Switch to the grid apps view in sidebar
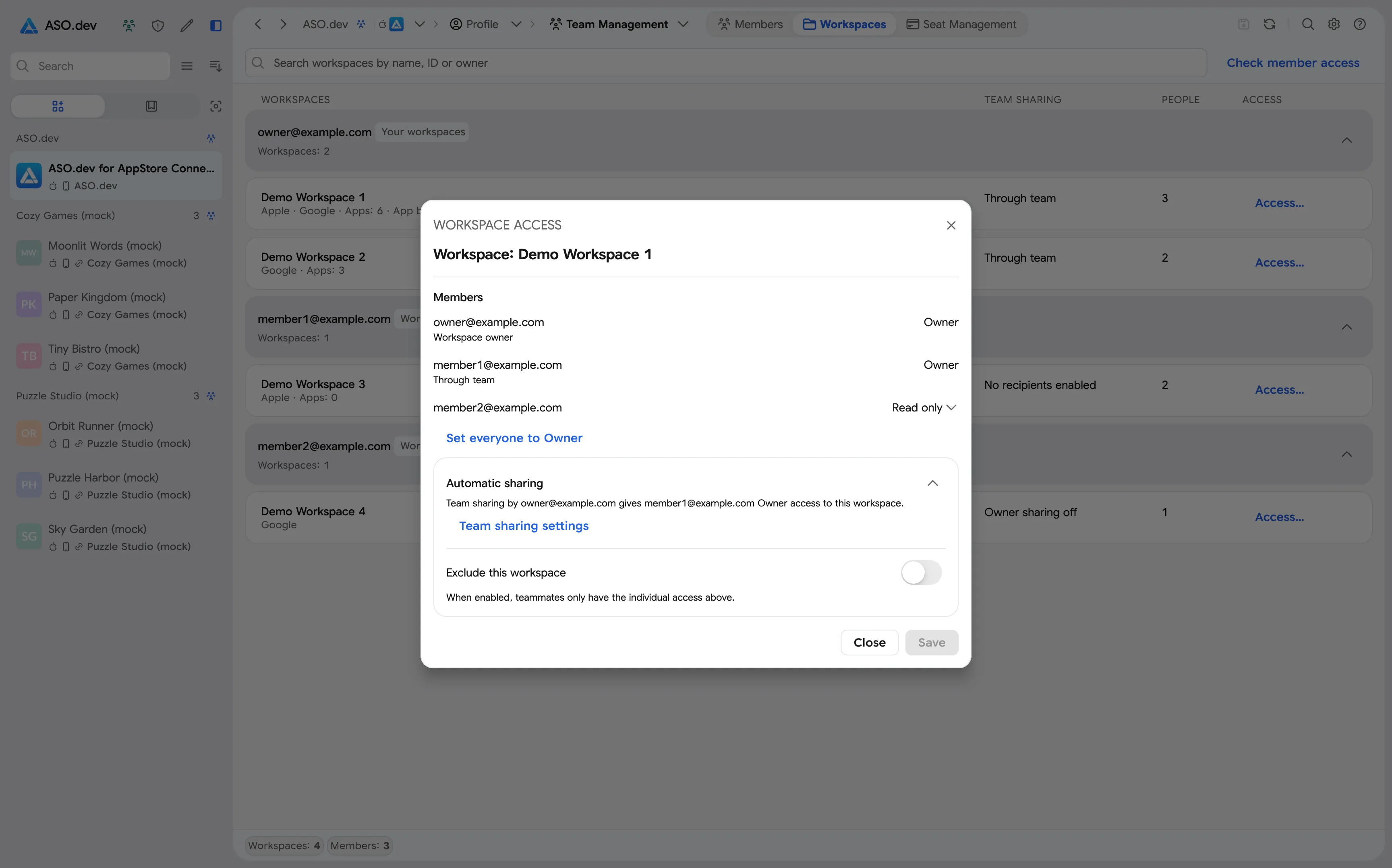Screen dimensions: 1392x868 pyautogui.click(x=58, y=106)
